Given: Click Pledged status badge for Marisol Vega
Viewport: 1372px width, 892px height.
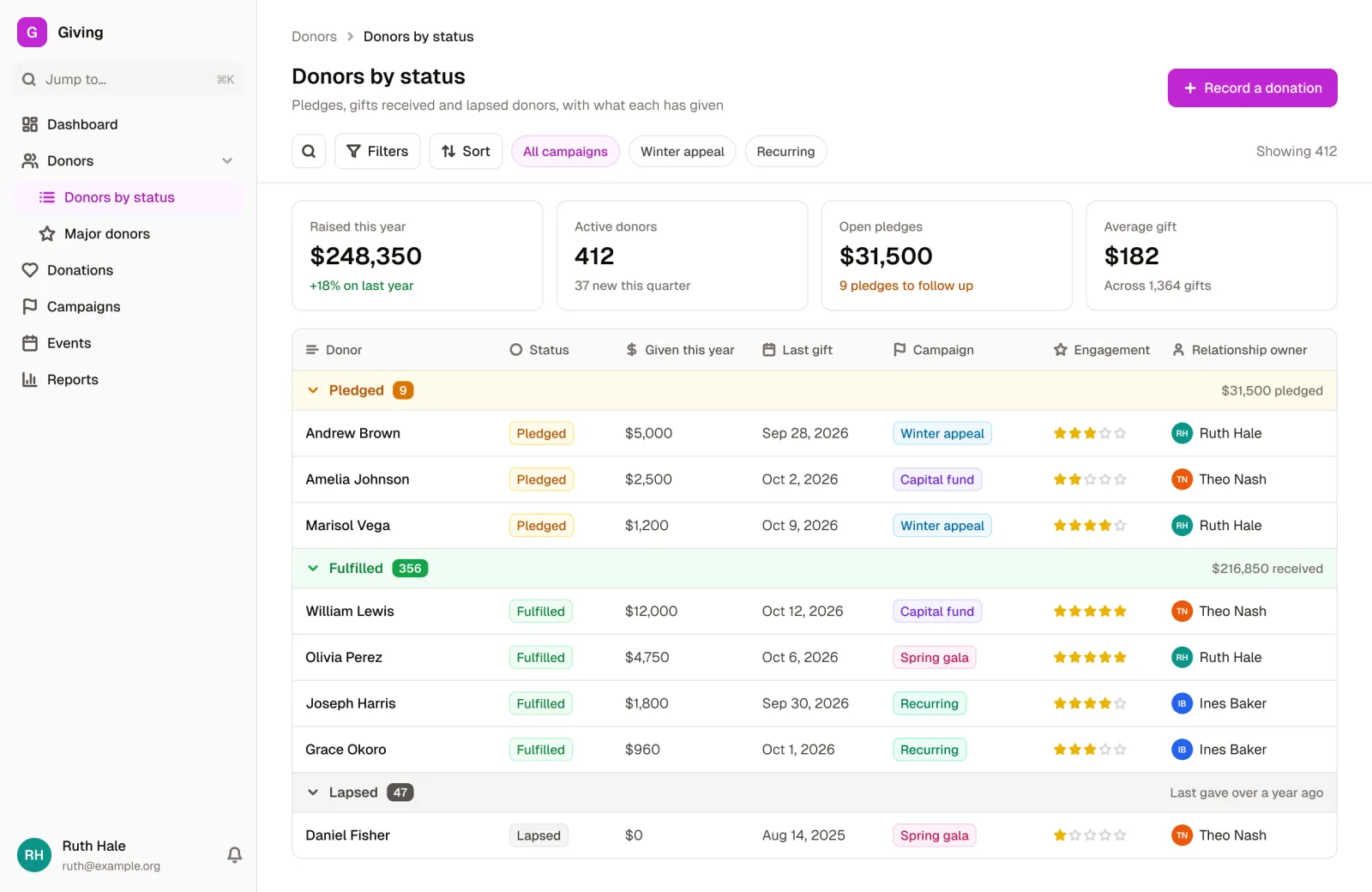Looking at the screenshot, I should point(541,526).
